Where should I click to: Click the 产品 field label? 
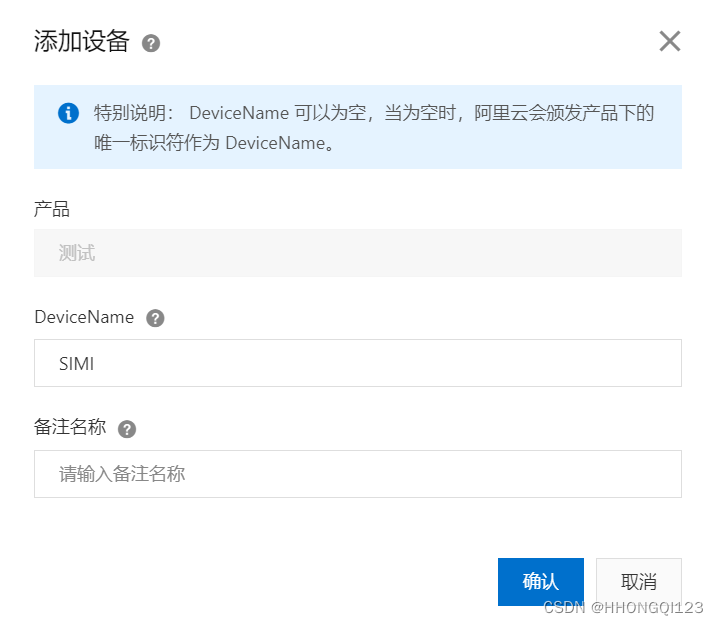click(52, 209)
